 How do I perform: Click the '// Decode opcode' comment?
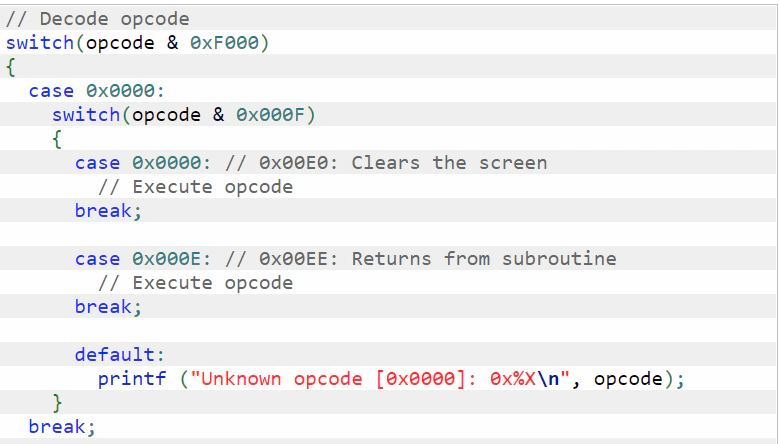pos(98,19)
